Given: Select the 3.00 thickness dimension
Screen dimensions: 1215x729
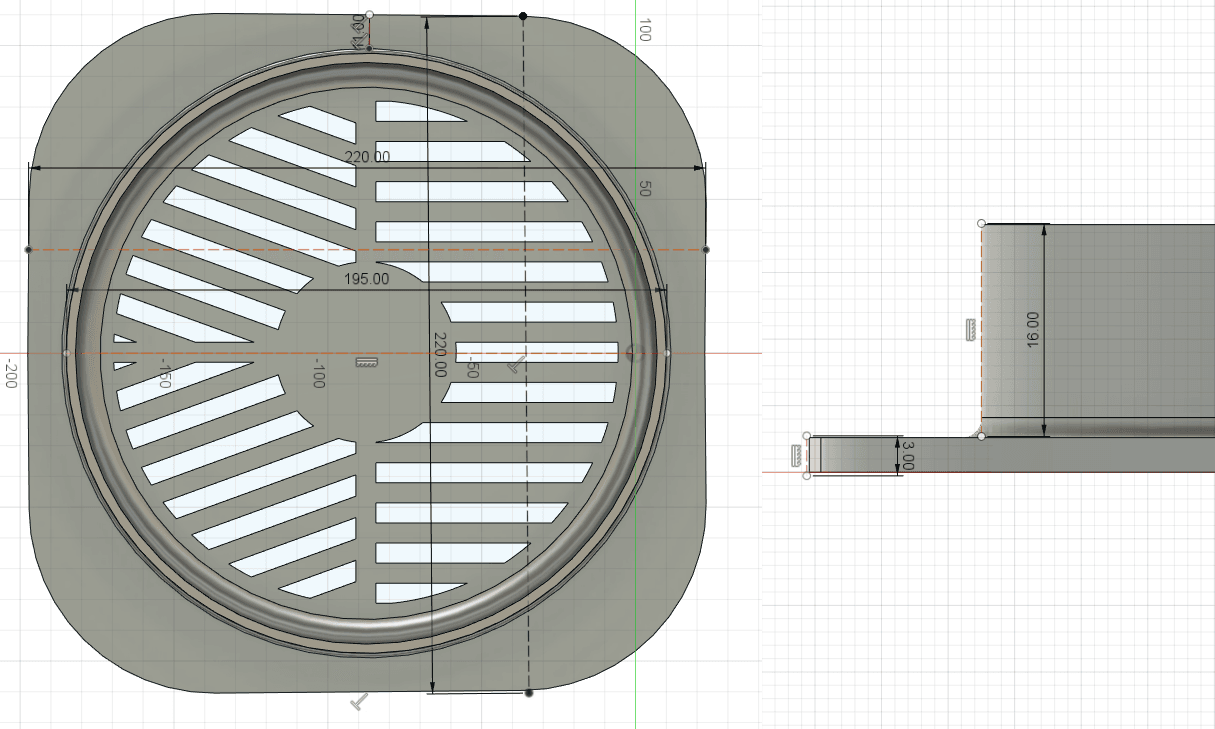Looking at the screenshot, I should click(908, 455).
